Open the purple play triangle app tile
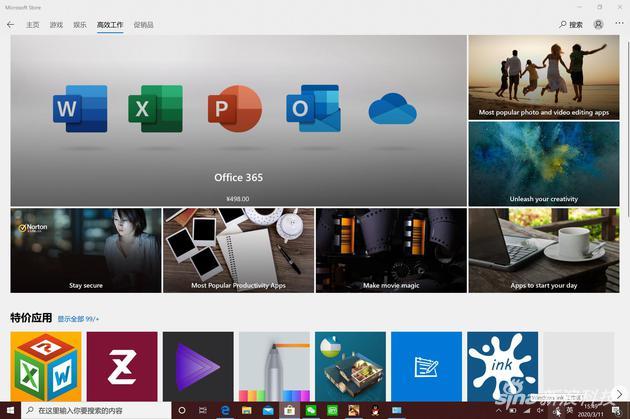630x419 pixels. [x=198, y=366]
